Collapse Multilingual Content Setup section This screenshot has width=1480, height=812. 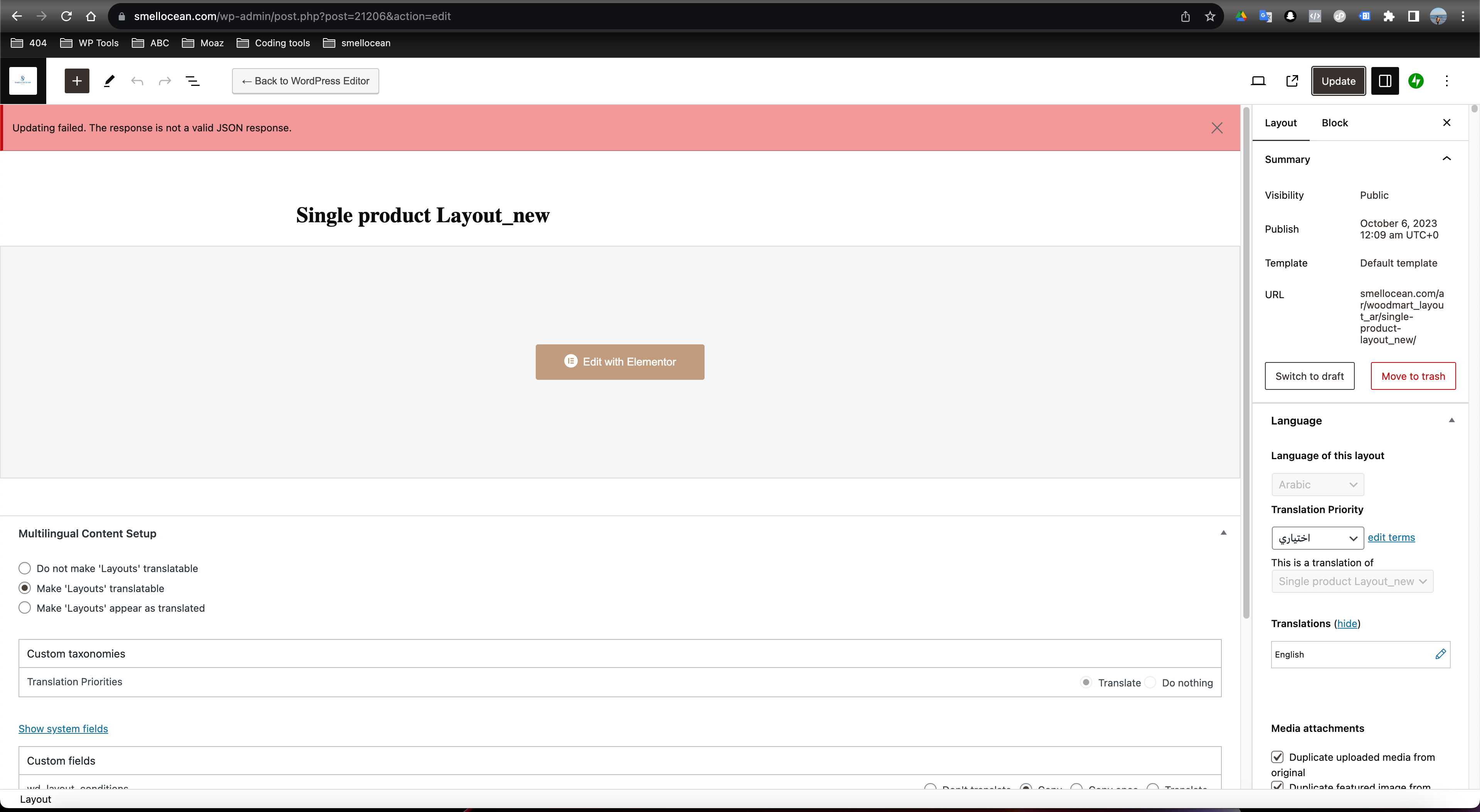pos(1224,533)
